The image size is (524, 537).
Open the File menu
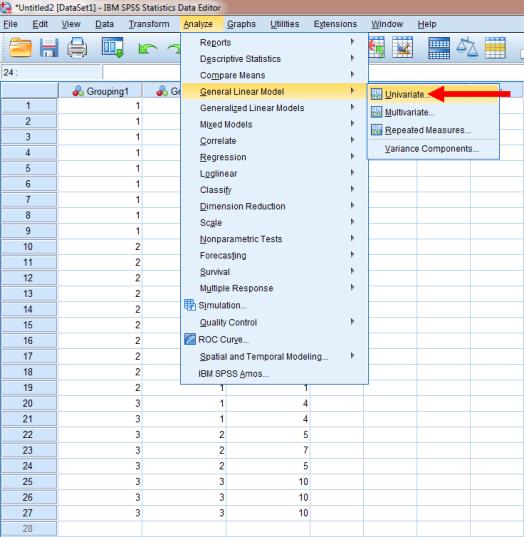[x=10, y=24]
